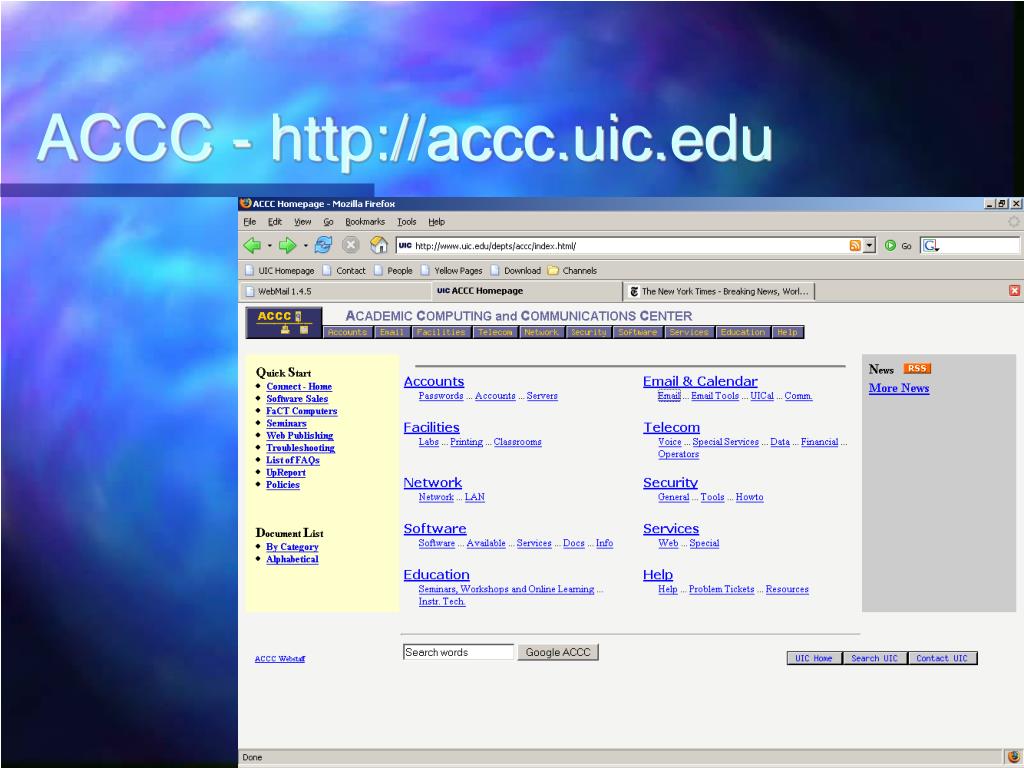Open the Howto link under Security
Image resolution: width=1024 pixels, height=768 pixels.
[x=749, y=497]
